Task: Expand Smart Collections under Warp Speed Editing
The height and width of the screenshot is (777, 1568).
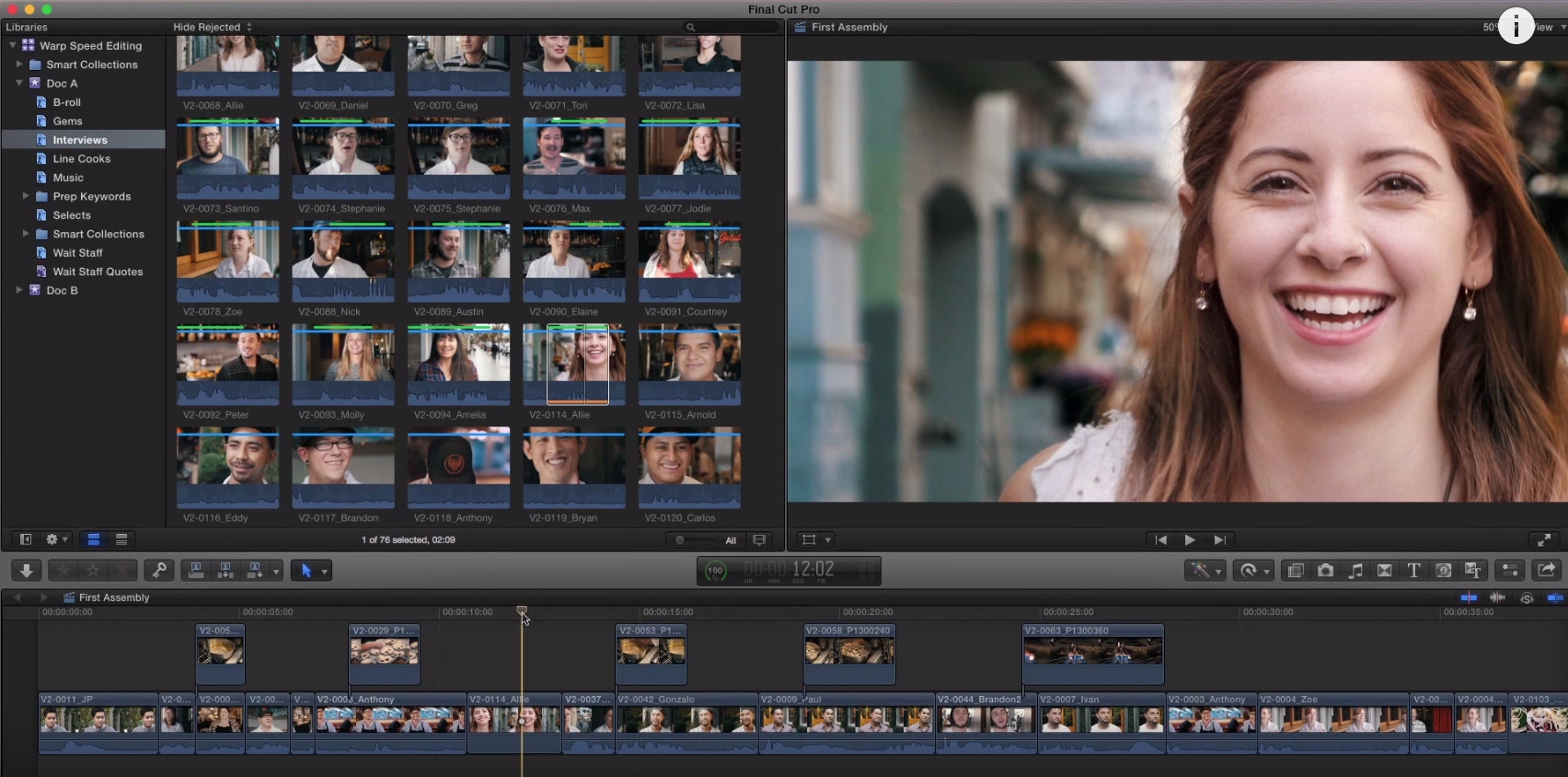Action: click(x=19, y=64)
